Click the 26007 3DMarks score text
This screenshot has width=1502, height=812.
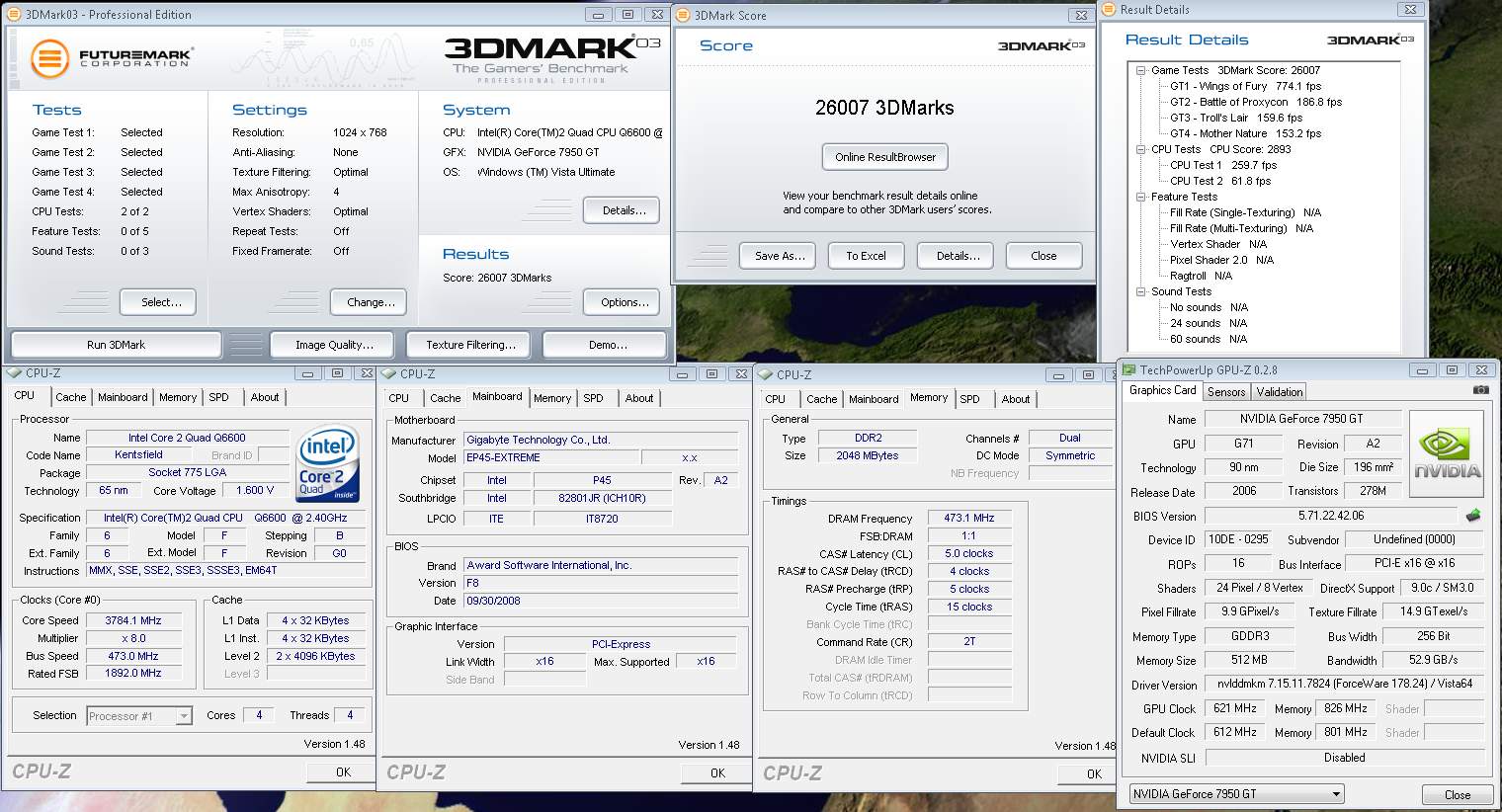click(x=884, y=108)
